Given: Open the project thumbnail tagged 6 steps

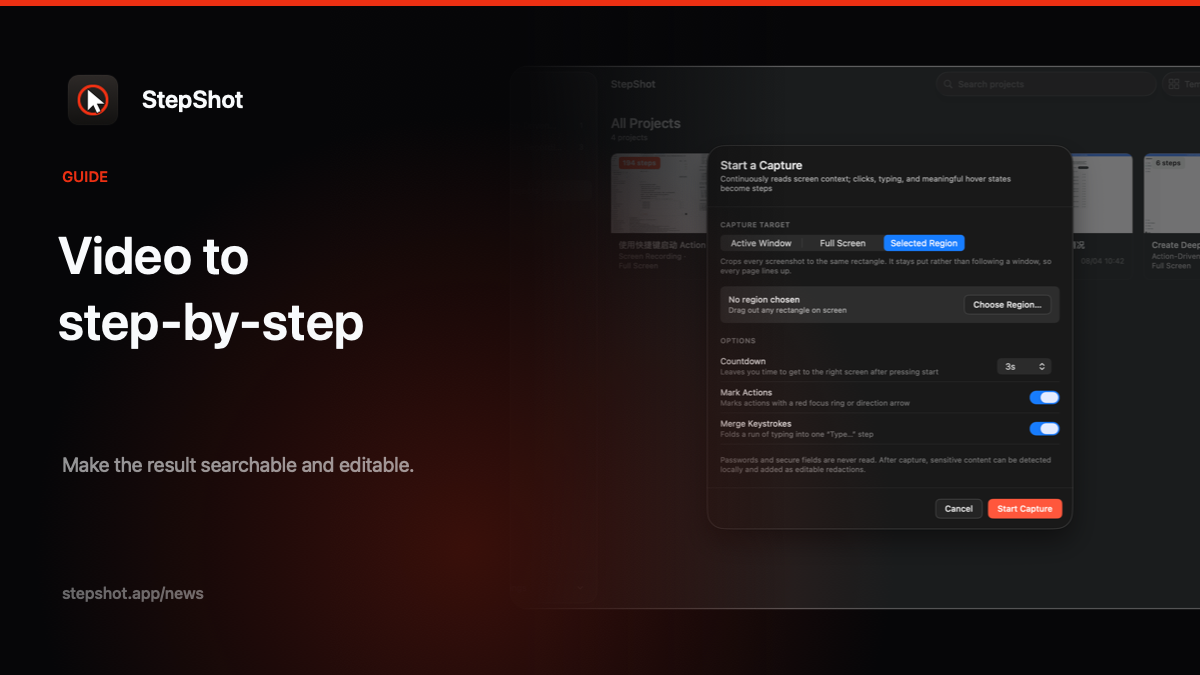Looking at the screenshot, I should (x=1172, y=194).
